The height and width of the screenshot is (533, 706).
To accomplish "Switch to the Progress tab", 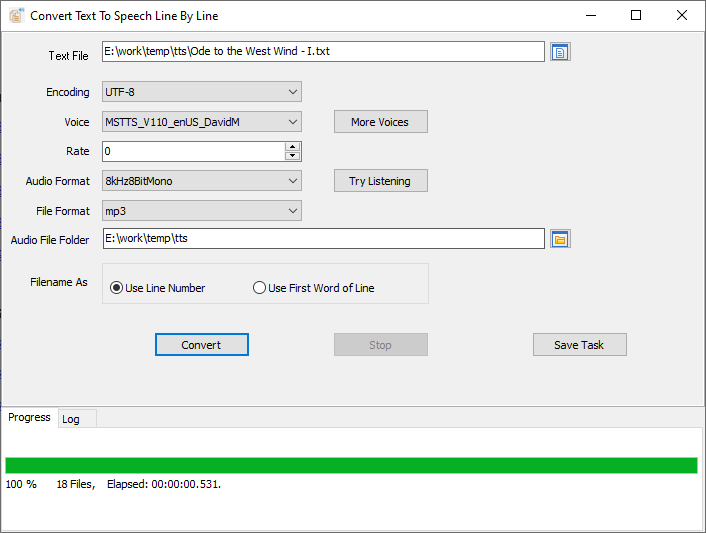I will click(29, 417).
